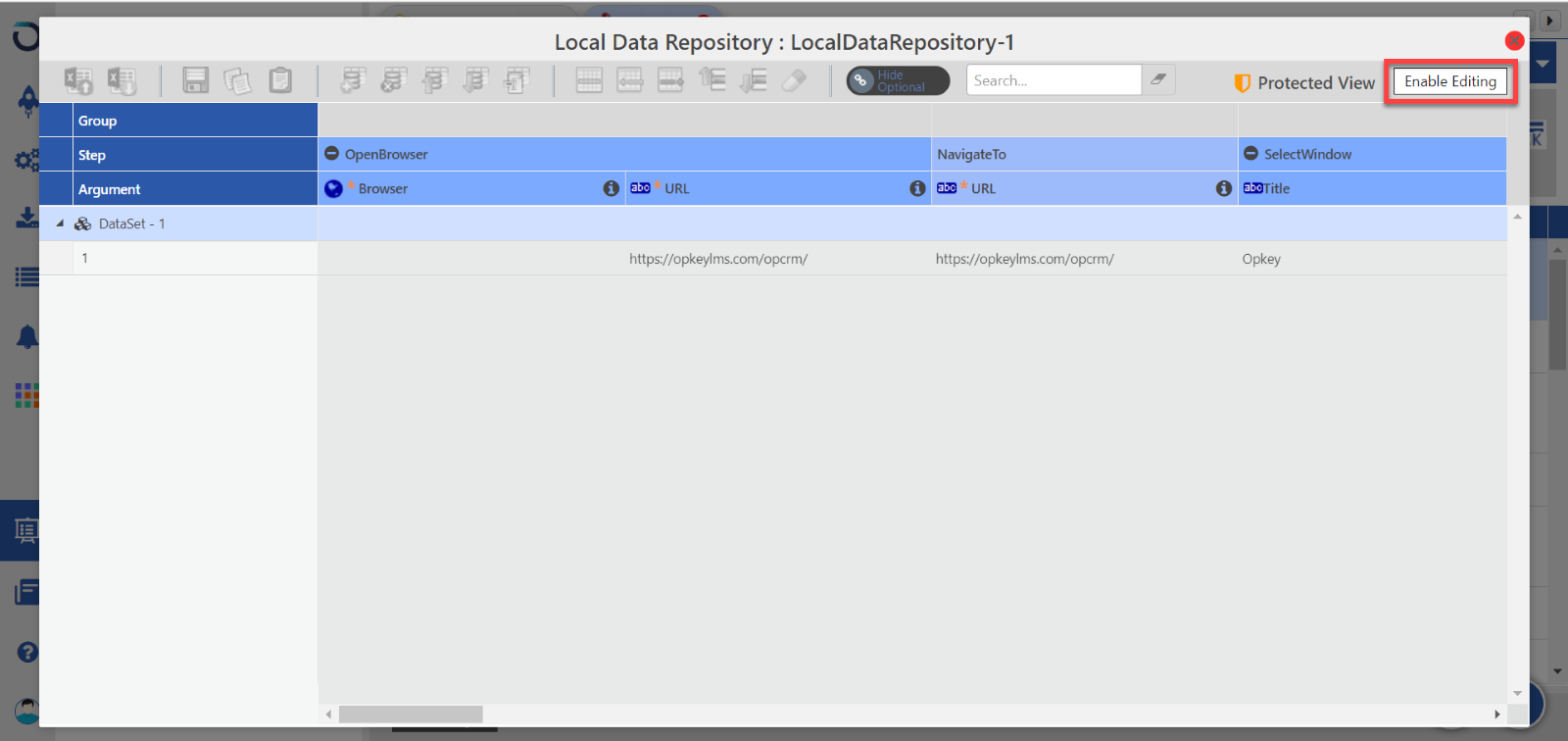
Task: Click the row icon with left arrow
Action: (629, 80)
